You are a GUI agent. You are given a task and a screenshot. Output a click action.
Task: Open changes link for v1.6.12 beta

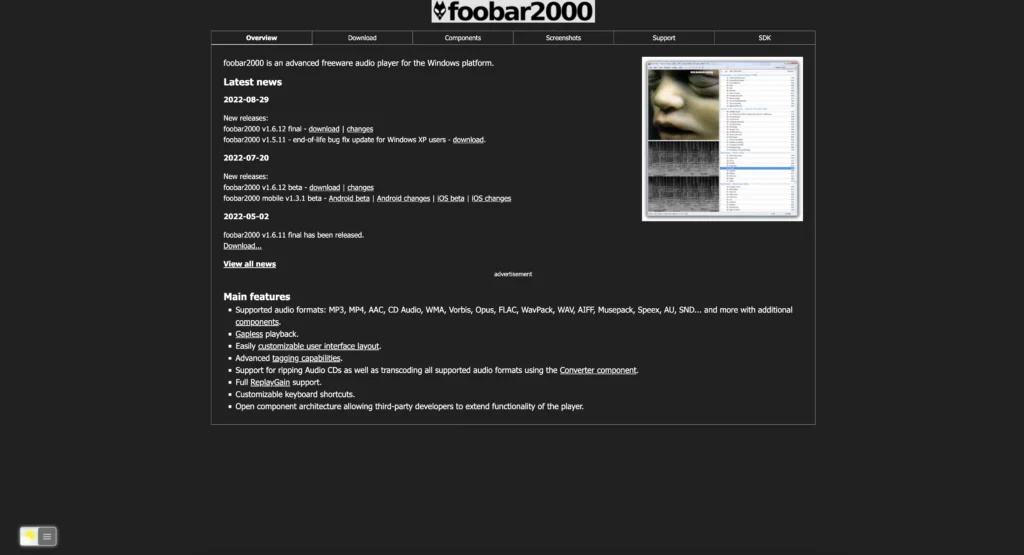(360, 187)
